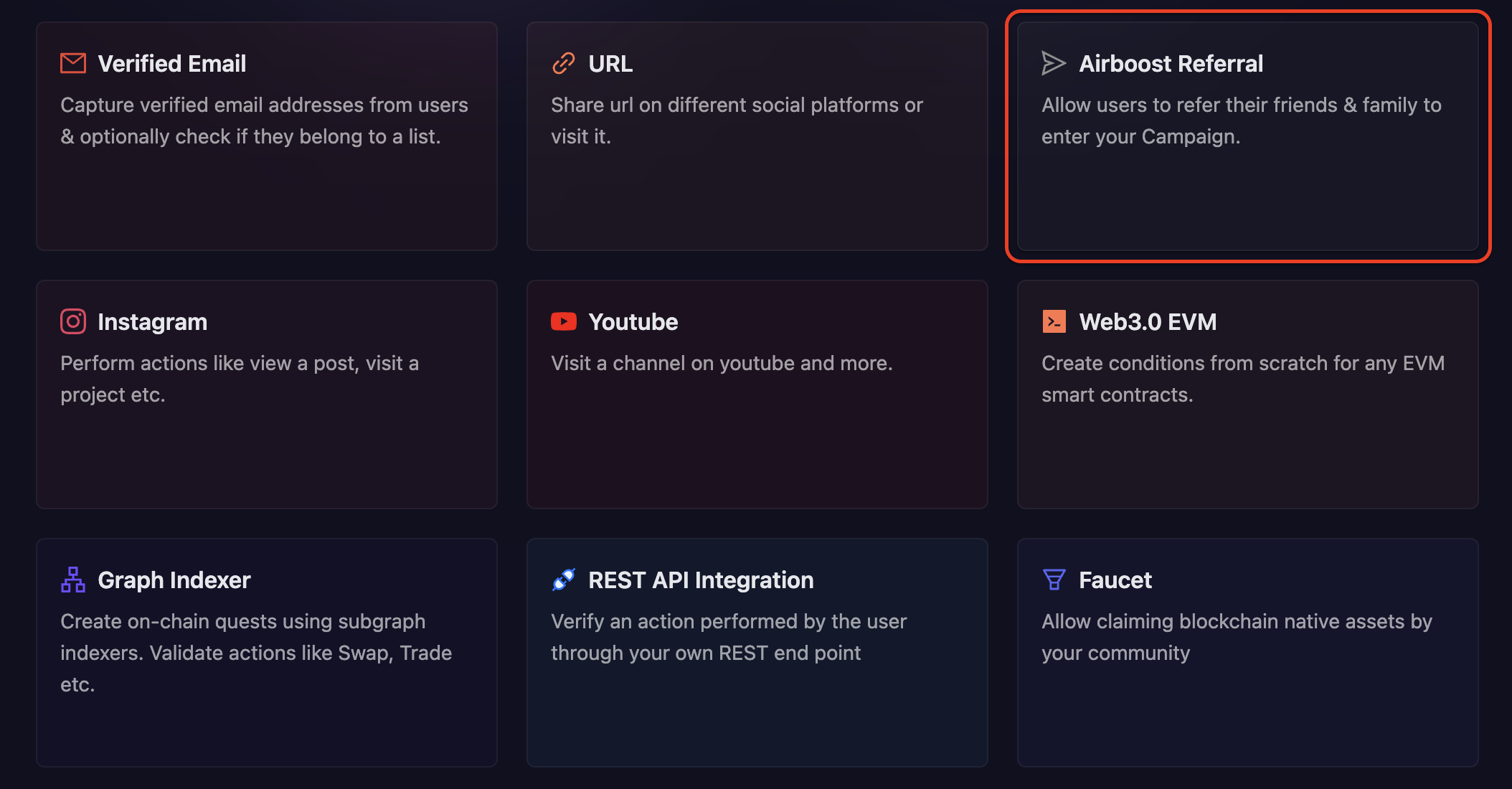This screenshot has height=789, width=1512.
Task: Click the Youtube play icon
Action: (564, 321)
